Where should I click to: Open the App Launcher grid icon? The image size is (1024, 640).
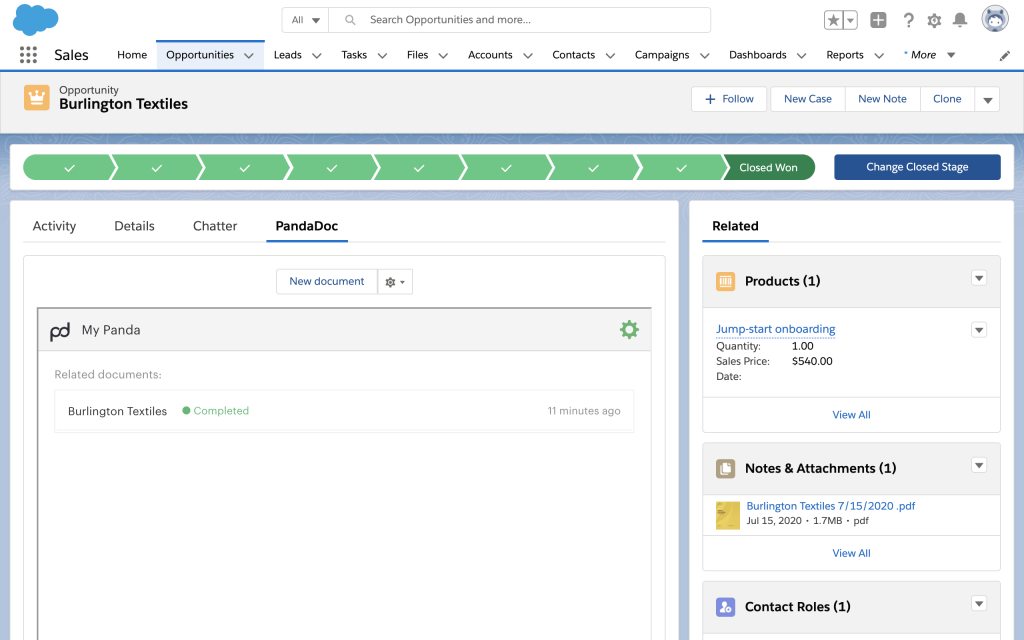point(28,54)
